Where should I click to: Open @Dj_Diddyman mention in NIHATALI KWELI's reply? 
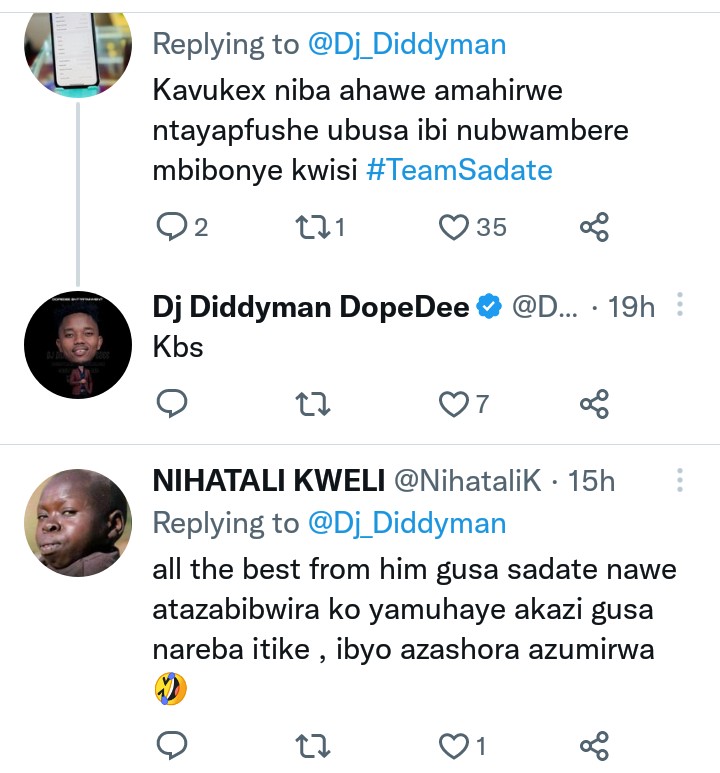click(406, 522)
